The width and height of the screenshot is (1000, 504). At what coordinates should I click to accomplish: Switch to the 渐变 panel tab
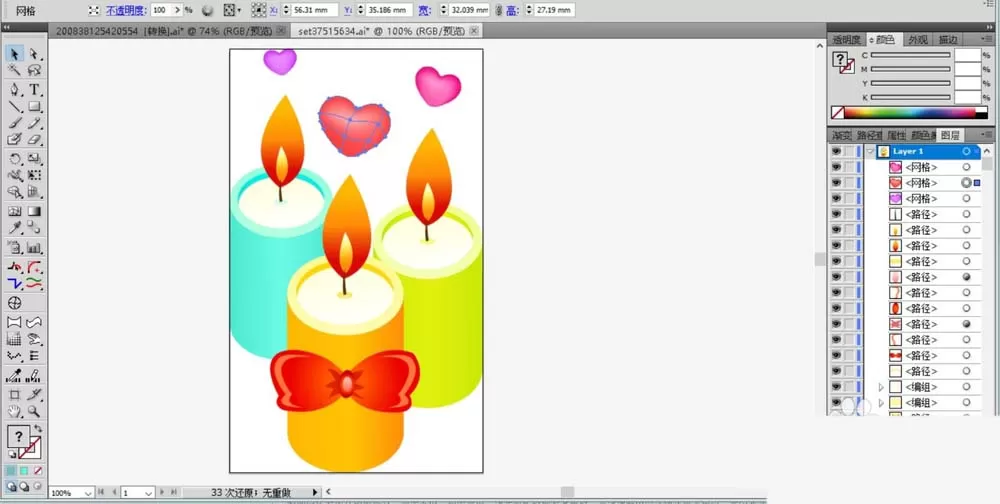pyautogui.click(x=841, y=135)
